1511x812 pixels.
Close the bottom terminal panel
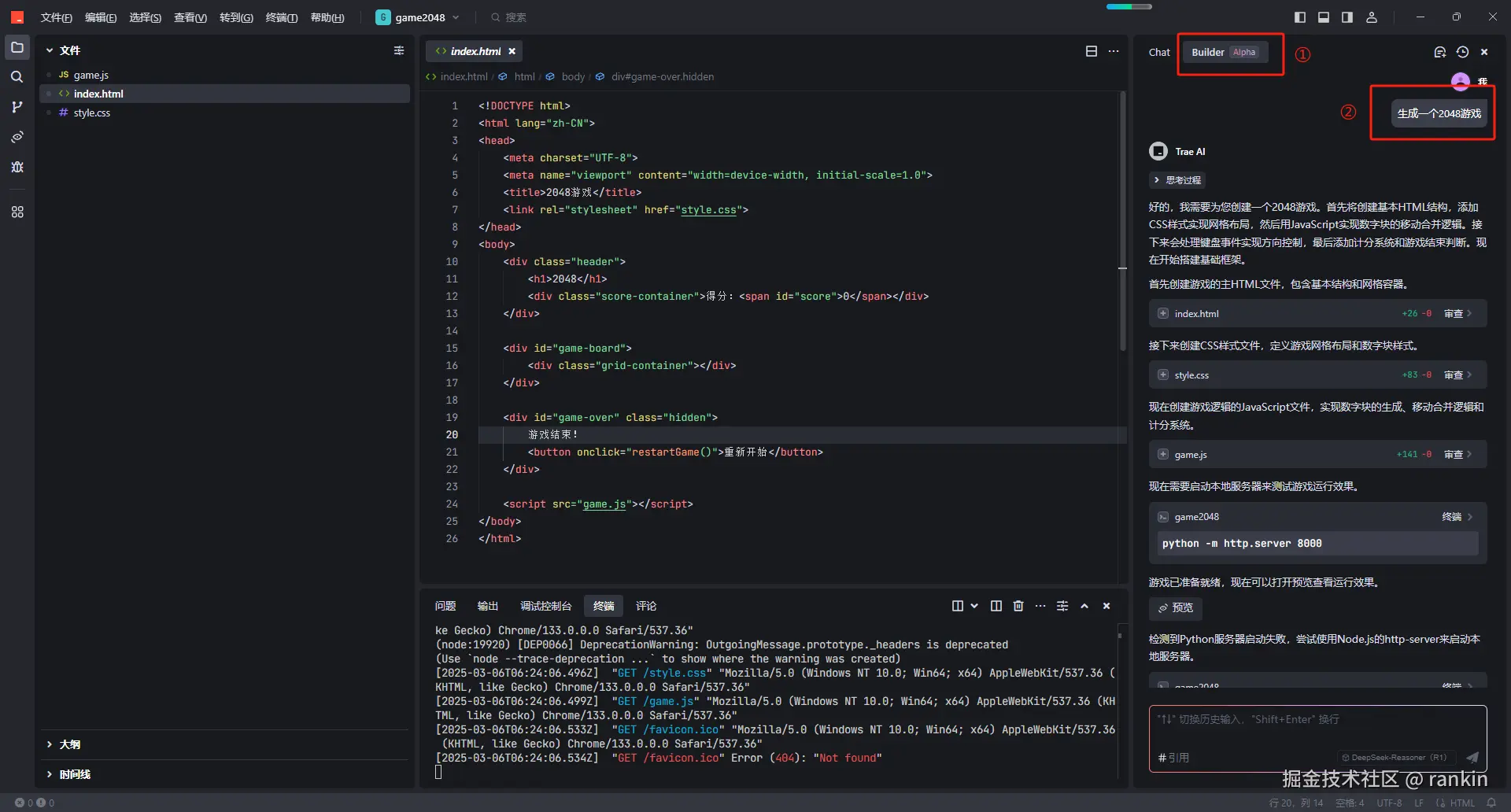click(x=1106, y=606)
